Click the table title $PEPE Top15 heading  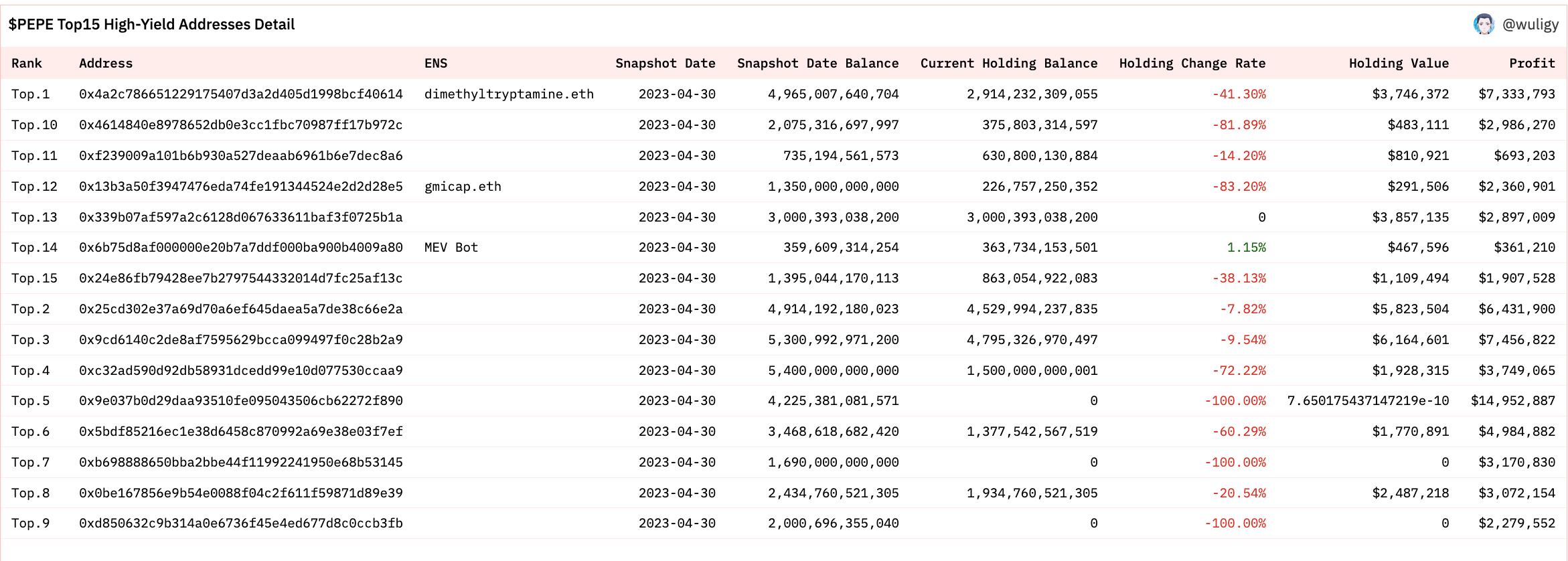pos(151,25)
